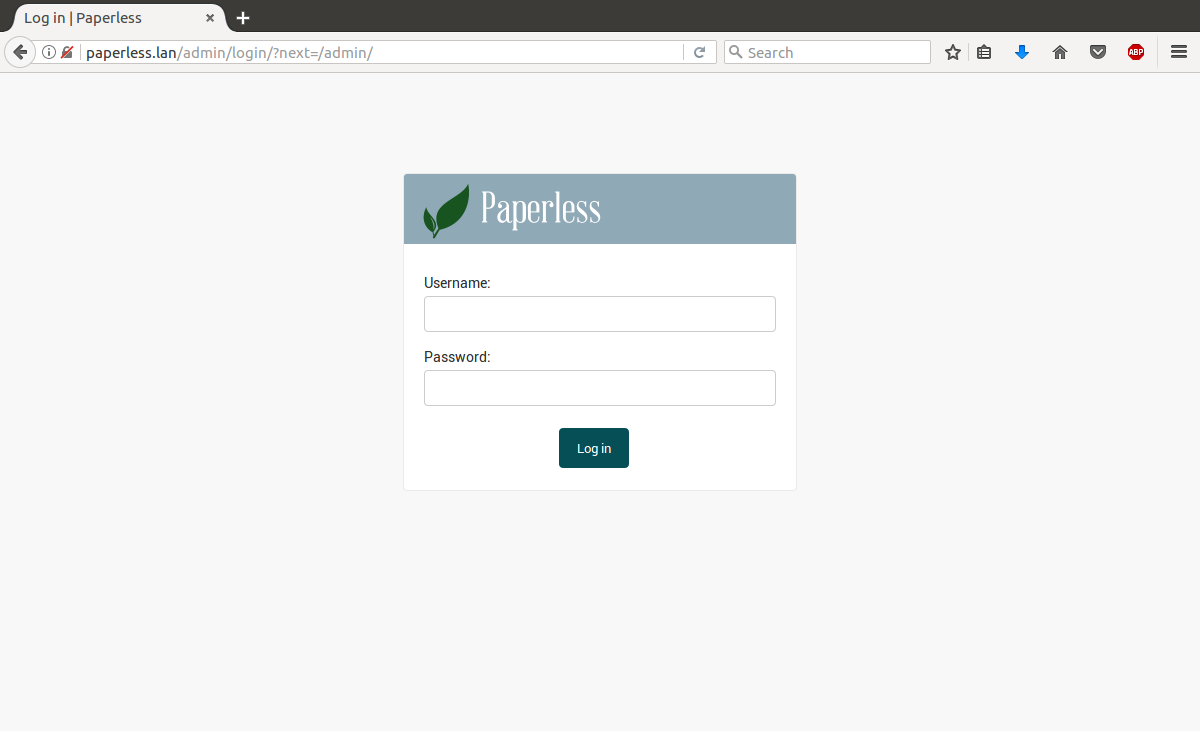Click the Username: label
This screenshot has height=731, width=1200.
click(457, 283)
